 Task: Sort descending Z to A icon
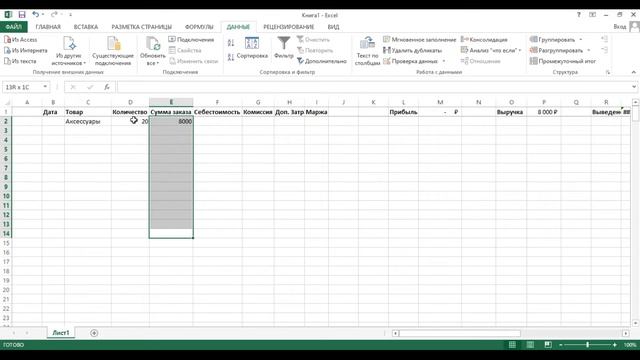pos(231,57)
